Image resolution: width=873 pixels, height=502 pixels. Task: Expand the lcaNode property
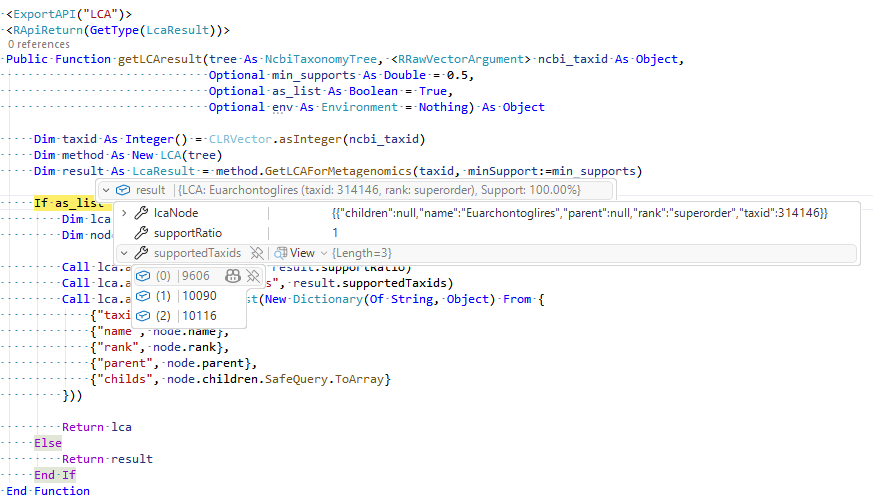click(123, 213)
